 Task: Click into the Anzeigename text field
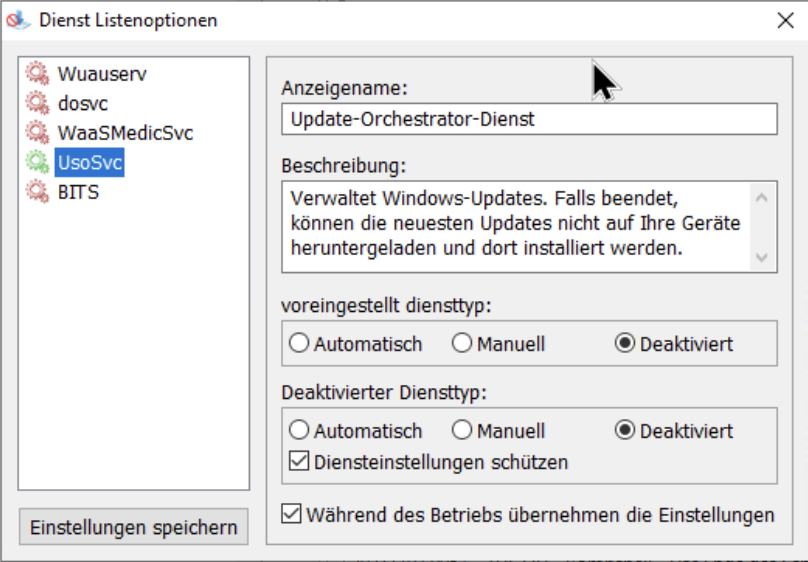tap(528, 120)
